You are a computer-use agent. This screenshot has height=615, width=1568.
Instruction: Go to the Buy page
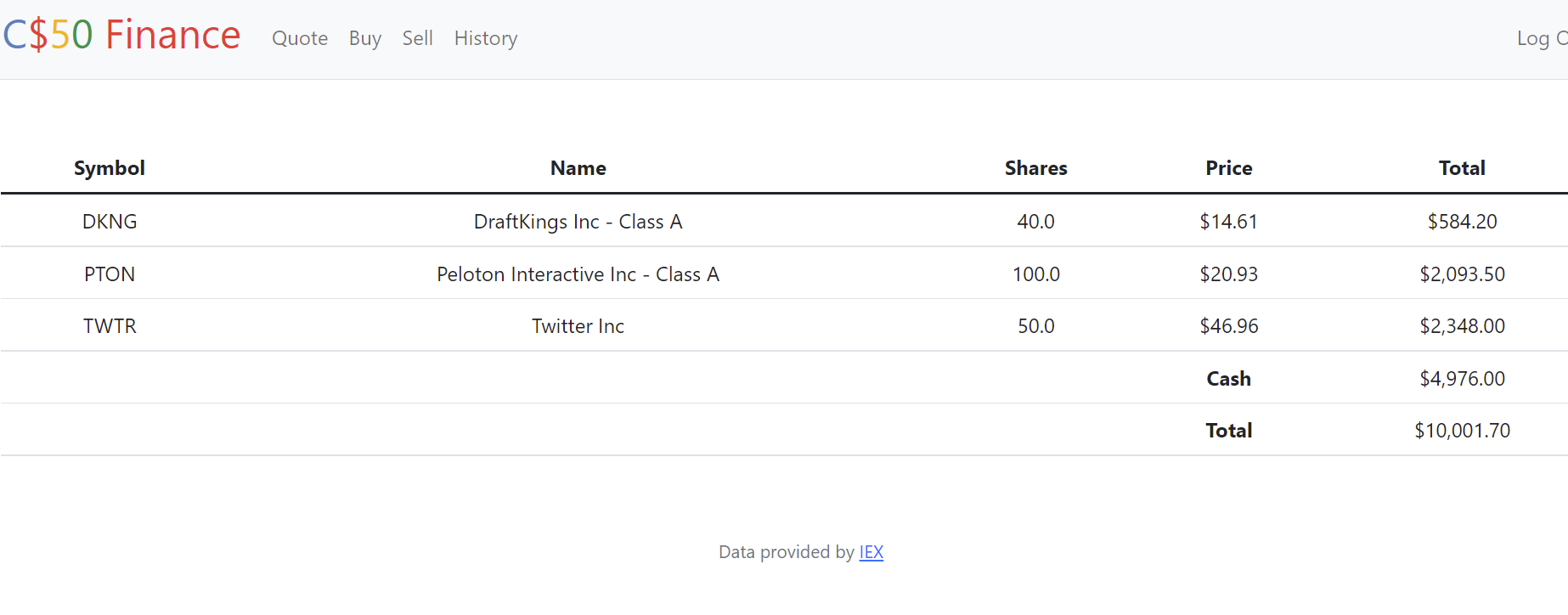tap(365, 38)
